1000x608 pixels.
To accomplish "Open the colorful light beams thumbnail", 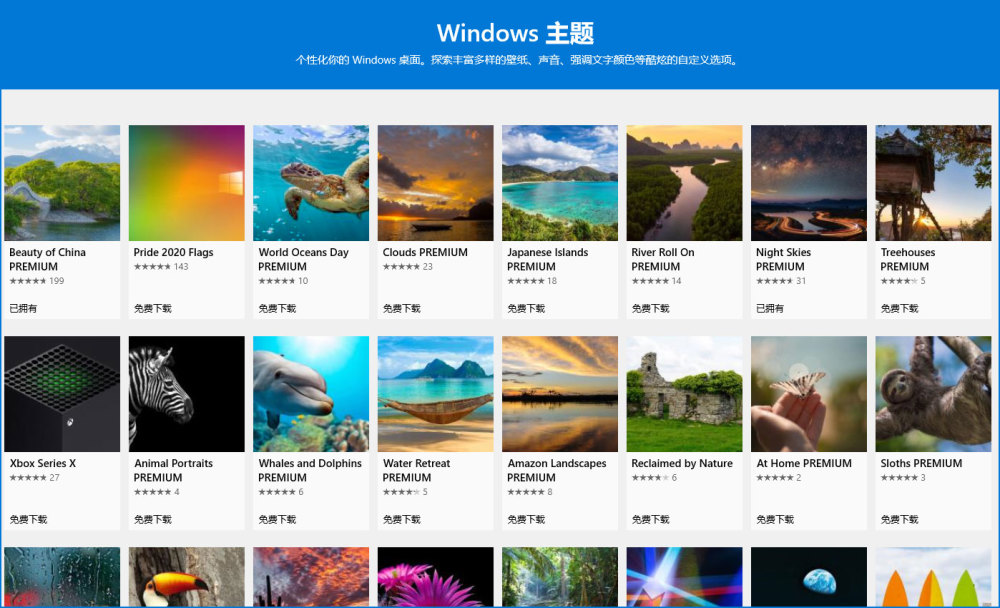I will pos(684,577).
